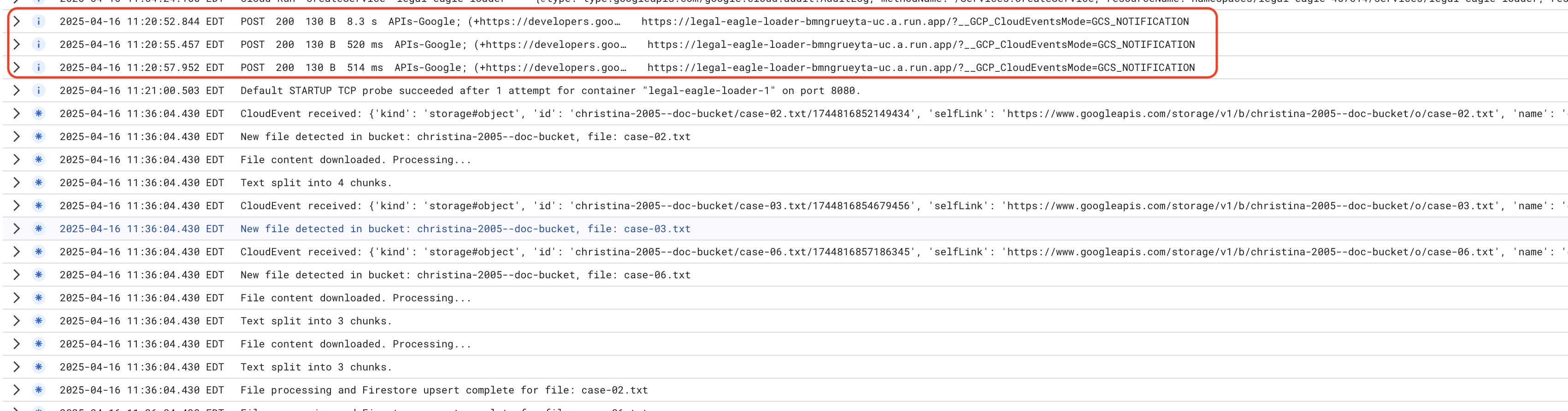The height and width of the screenshot is (411, 1568).
Task: Click the URL in the 514 ms POST row
Action: coord(920,68)
